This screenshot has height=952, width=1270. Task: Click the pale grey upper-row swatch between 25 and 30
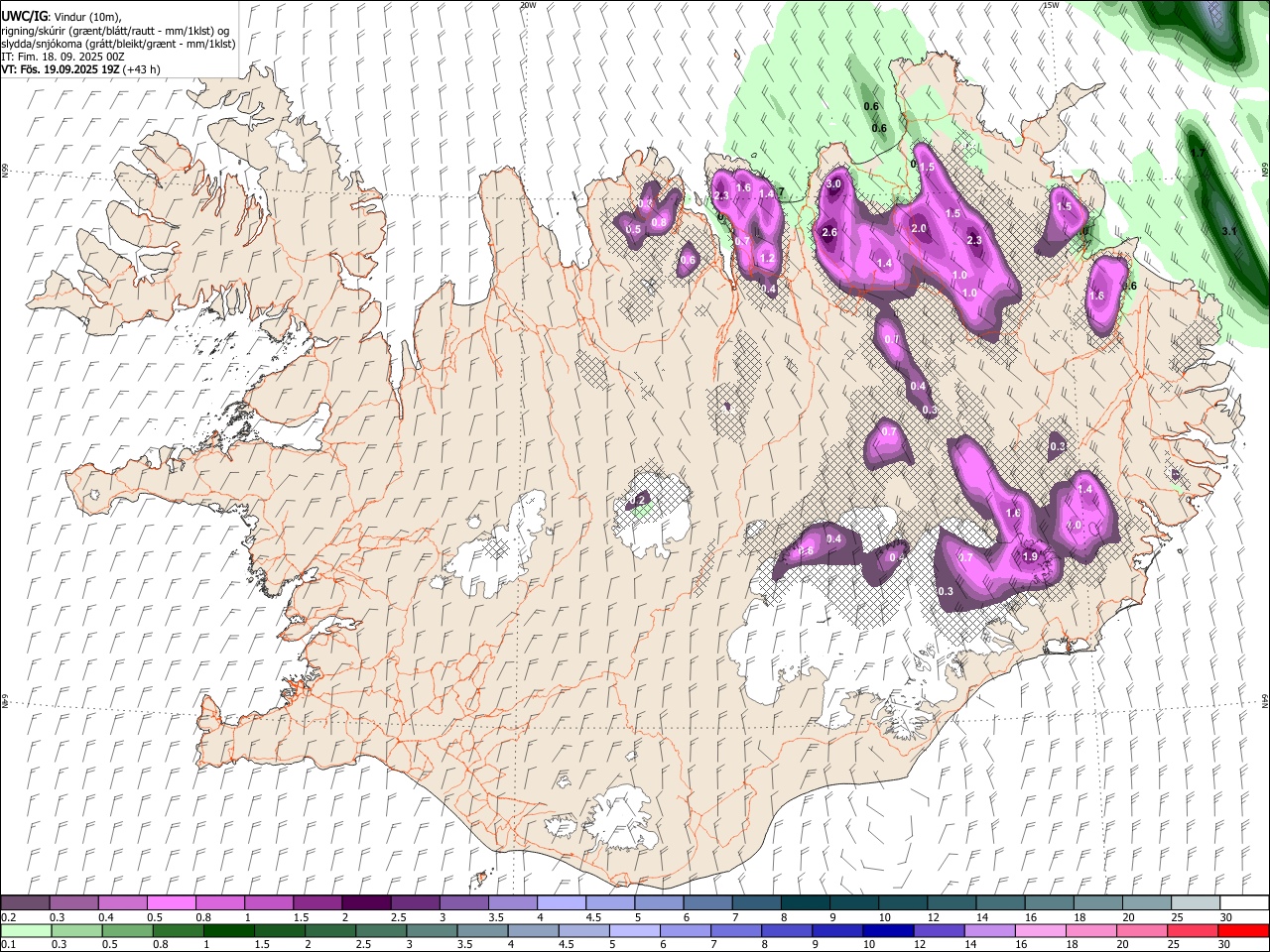[1195, 902]
